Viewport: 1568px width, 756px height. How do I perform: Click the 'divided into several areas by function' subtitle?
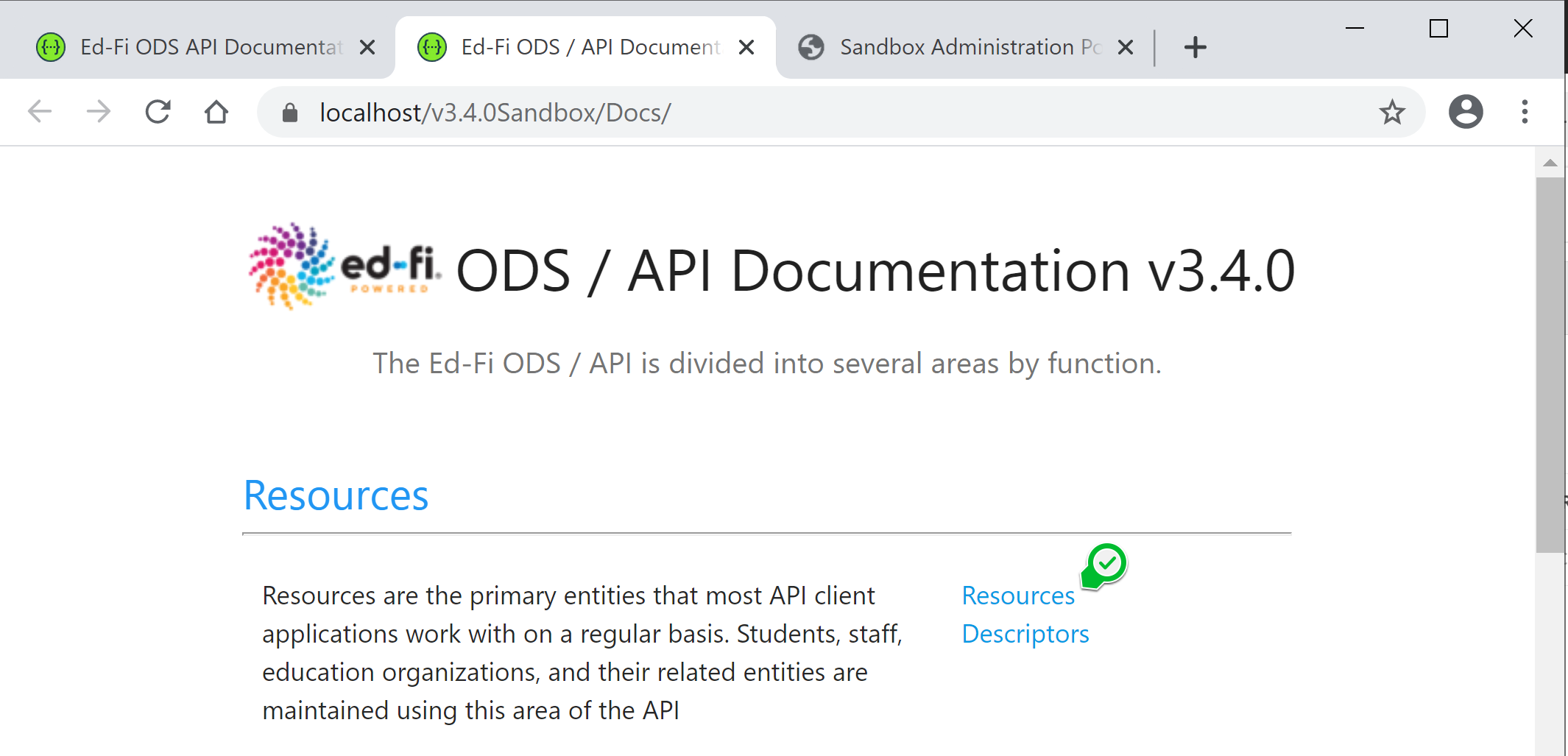900,364
